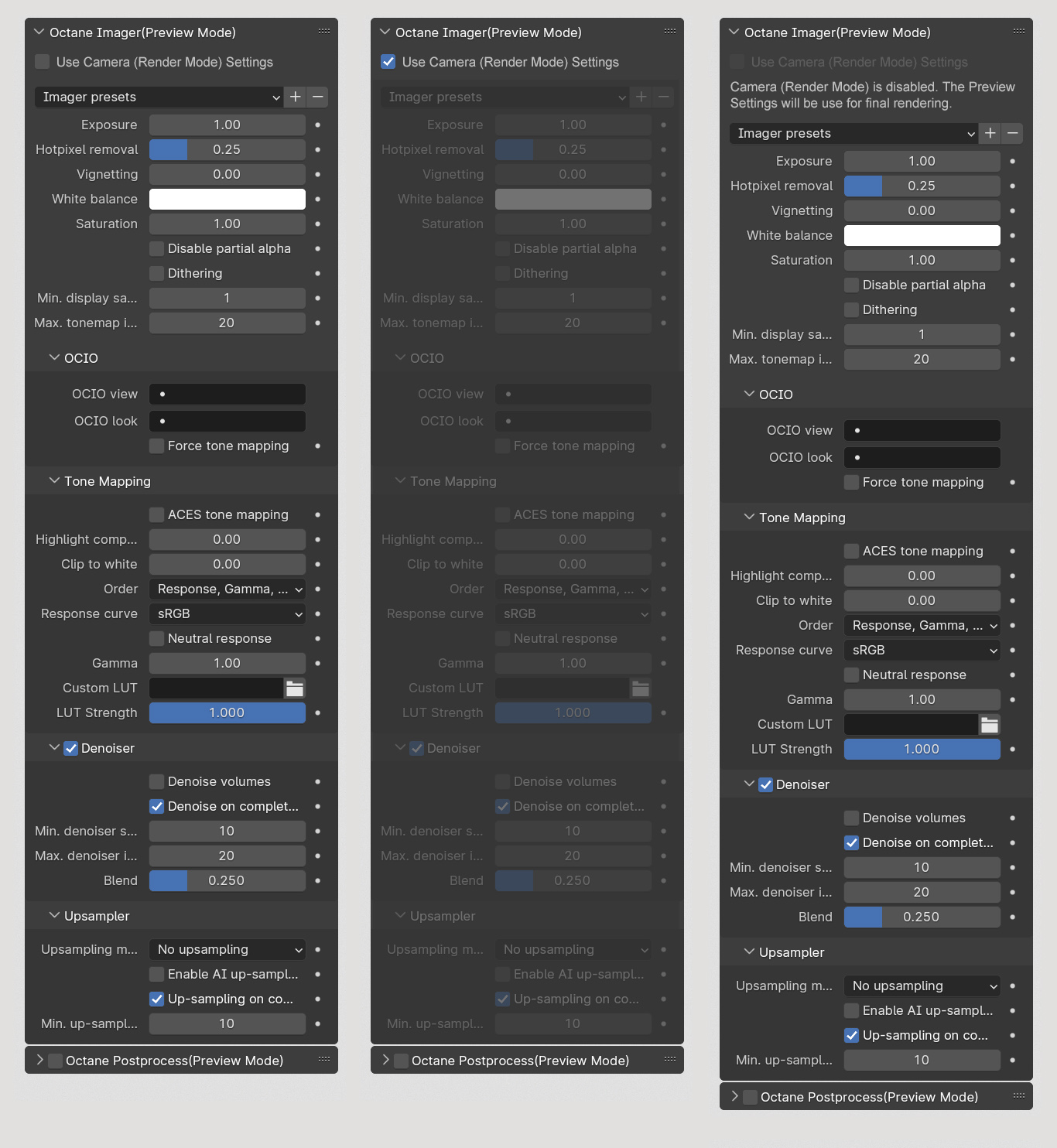The height and width of the screenshot is (1148, 1057).
Task: Click Max. tonemap interval field in right panel
Action: coord(922,359)
